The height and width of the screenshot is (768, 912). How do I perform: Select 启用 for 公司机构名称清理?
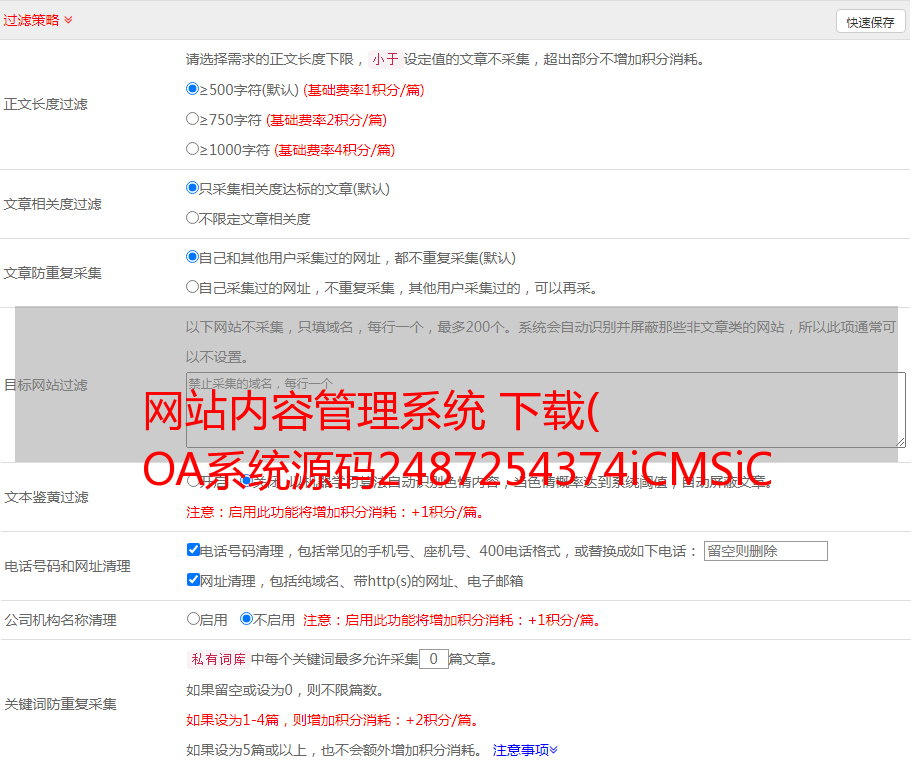[x=193, y=619]
